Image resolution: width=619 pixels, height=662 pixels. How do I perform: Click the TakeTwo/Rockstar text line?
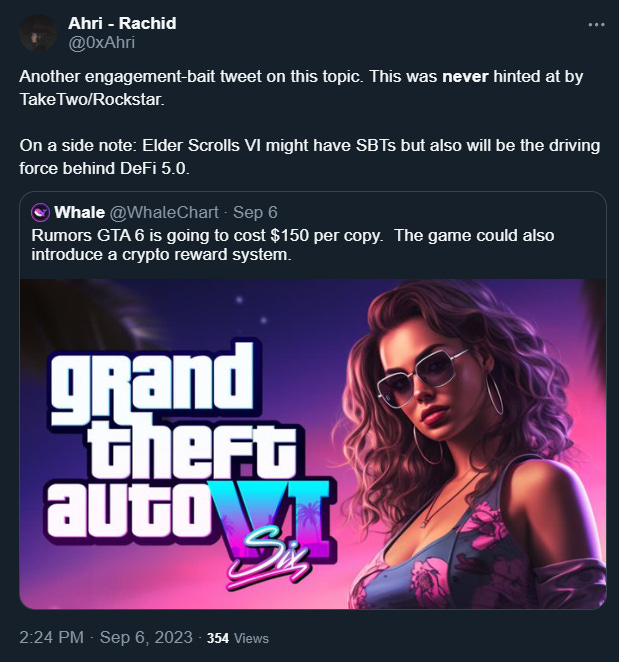point(92,100)
